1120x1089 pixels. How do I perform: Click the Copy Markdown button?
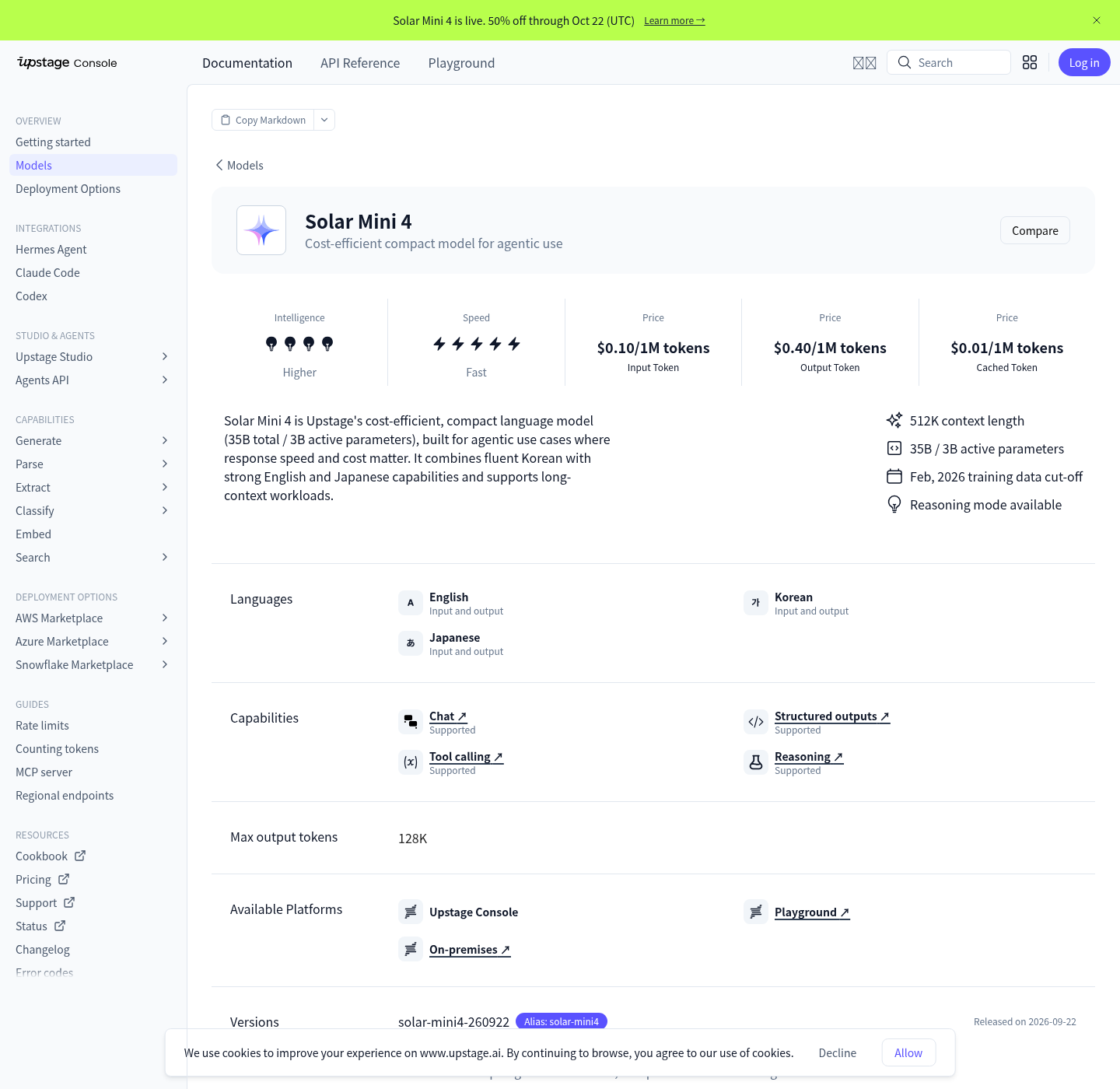(263, 120)
